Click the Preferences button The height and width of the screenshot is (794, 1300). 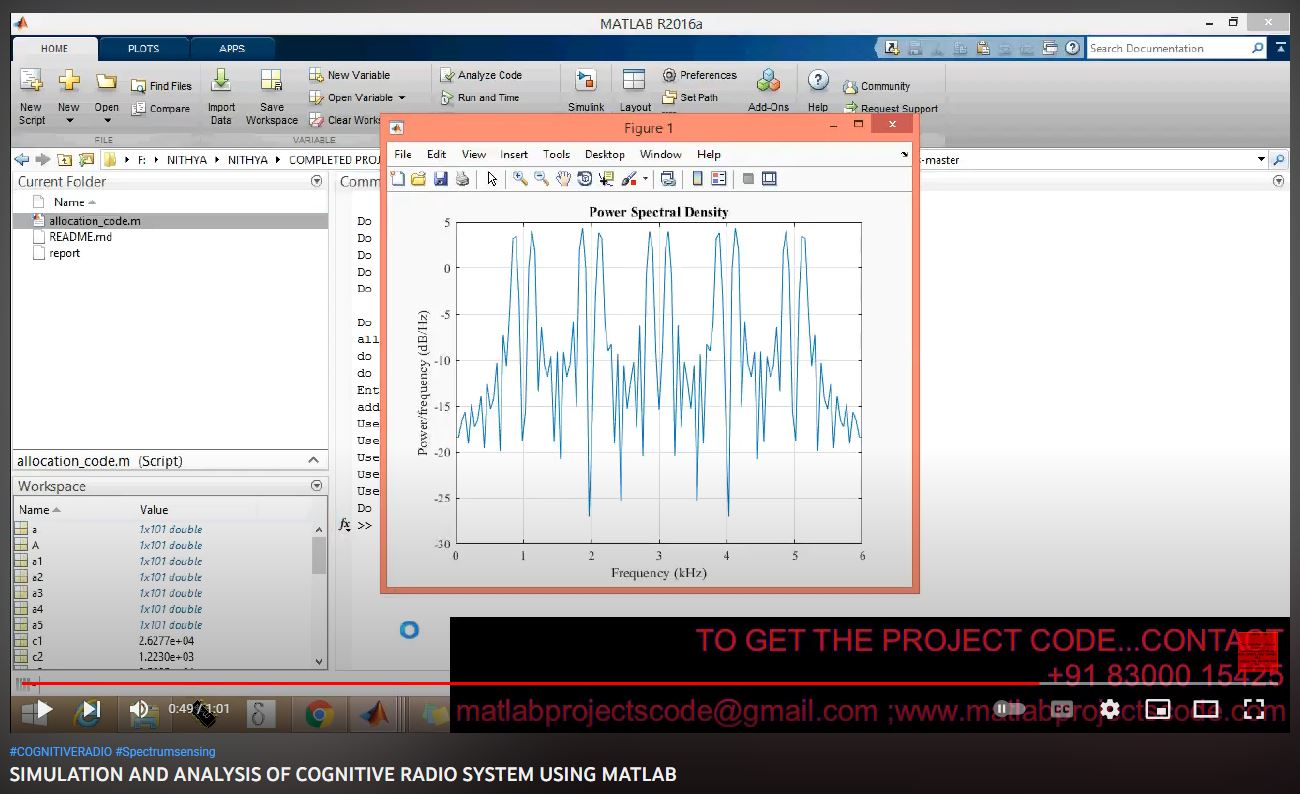point(700,75)
